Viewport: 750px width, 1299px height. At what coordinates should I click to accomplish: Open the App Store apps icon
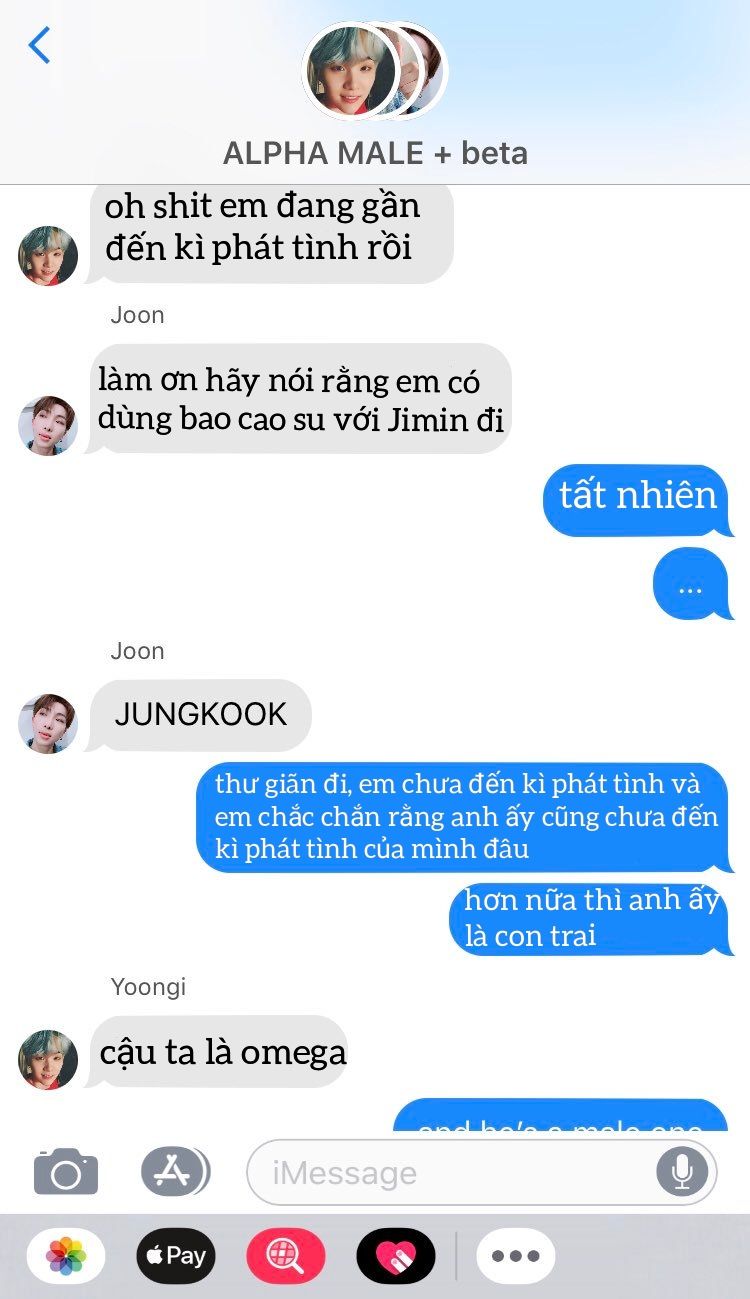coord(175,1171)
